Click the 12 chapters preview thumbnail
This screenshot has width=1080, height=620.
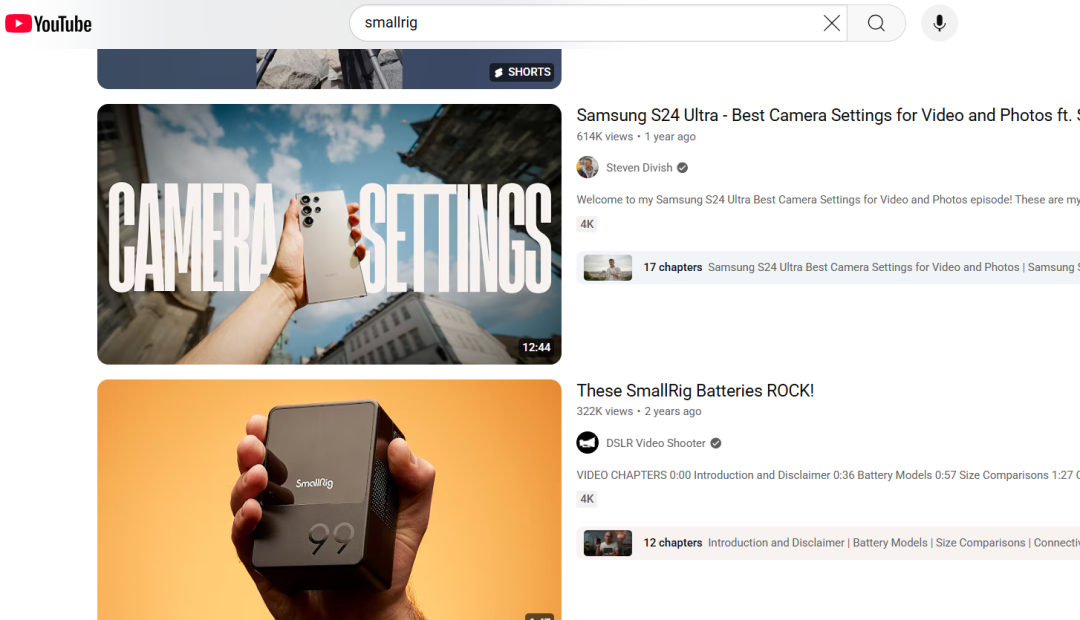pyautogui.click(x=608, y=543)
